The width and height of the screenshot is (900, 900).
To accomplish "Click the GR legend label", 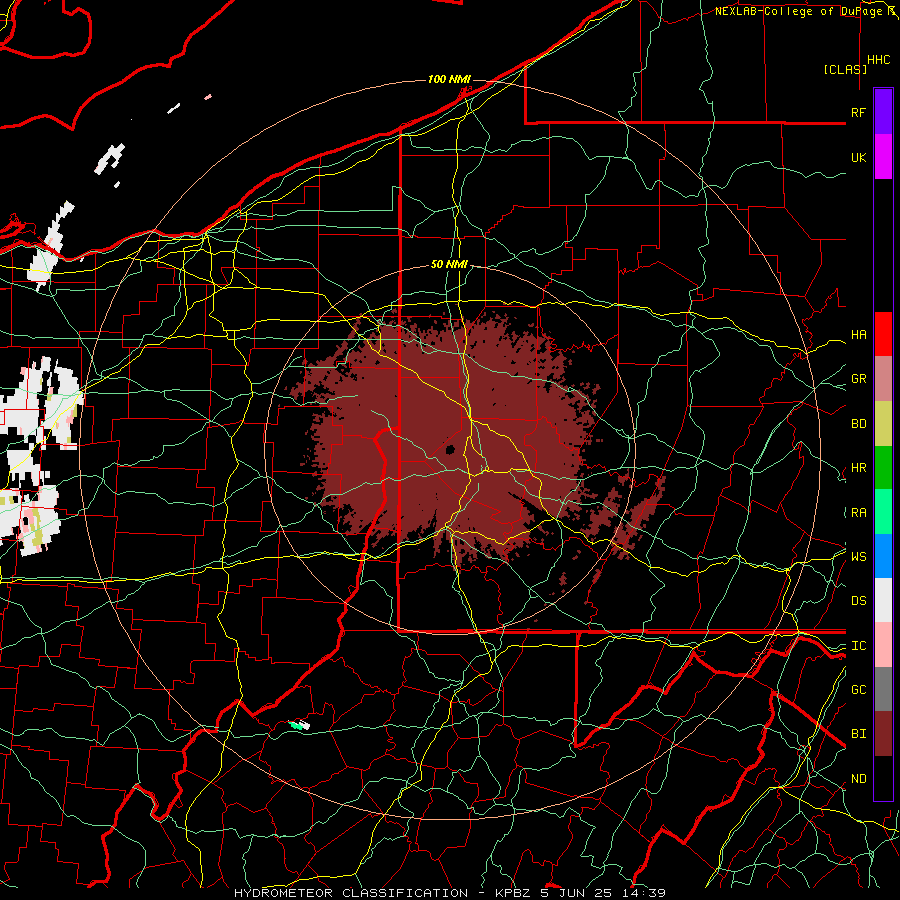I will 858,379.
